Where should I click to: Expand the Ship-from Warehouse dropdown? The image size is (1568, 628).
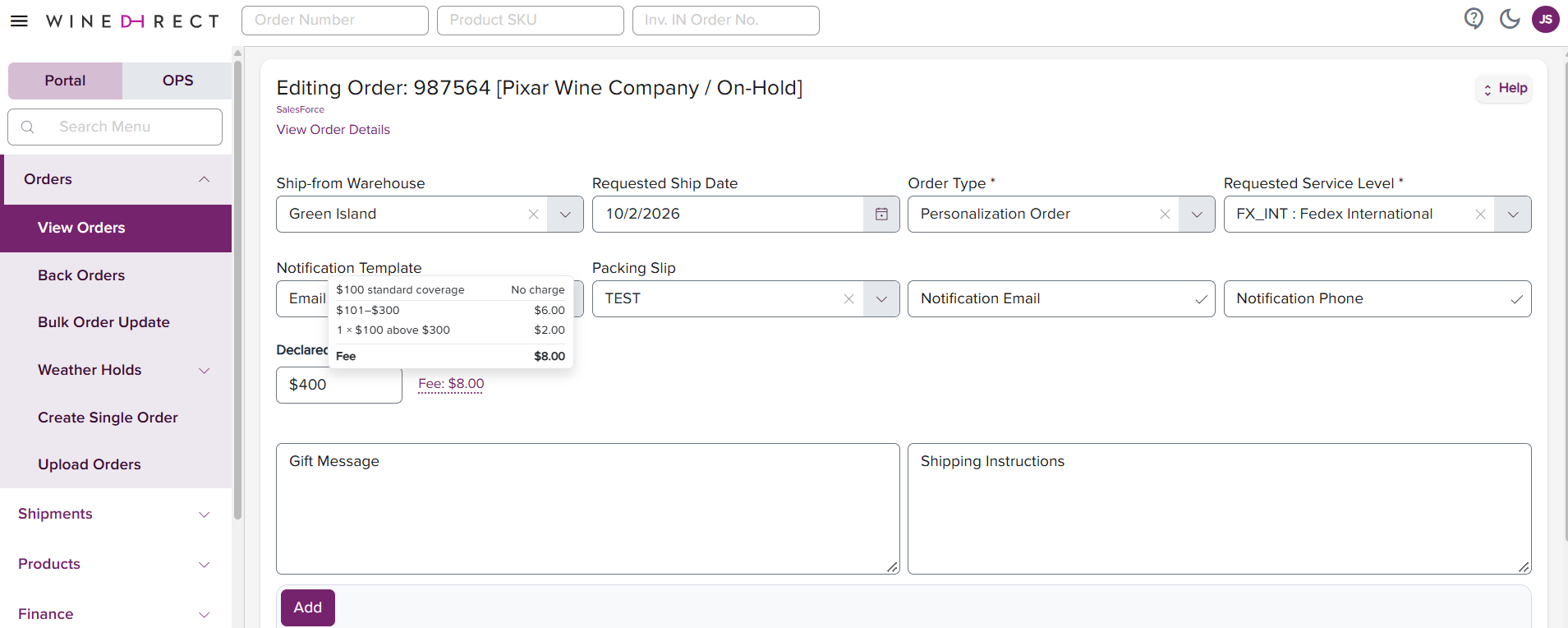click(565, 215)
